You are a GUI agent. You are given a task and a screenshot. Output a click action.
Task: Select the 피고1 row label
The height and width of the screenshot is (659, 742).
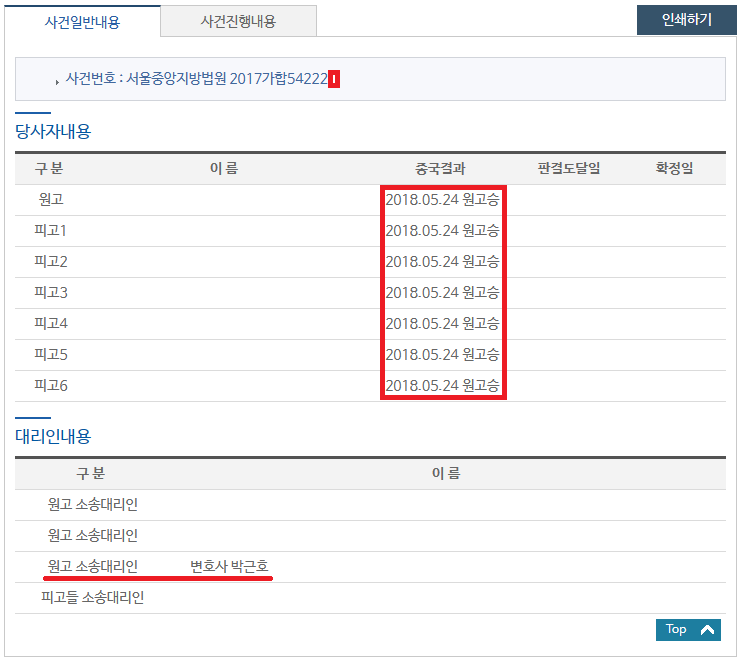(51, 231)
